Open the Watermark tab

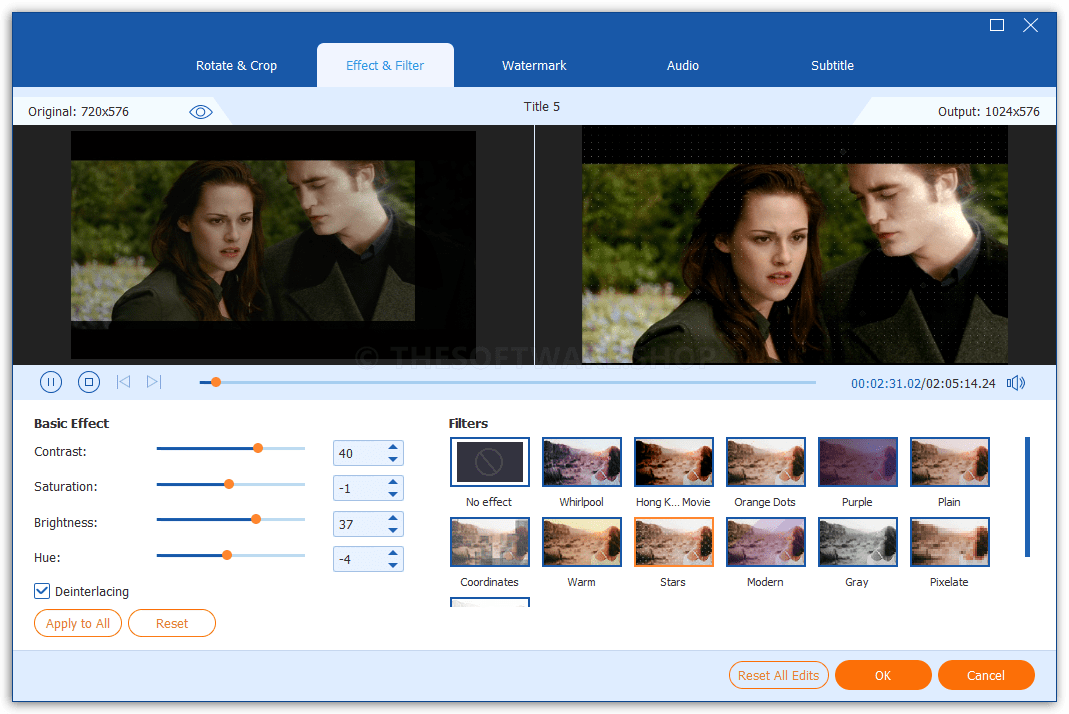pyautogui.click(x=534, y=65)
